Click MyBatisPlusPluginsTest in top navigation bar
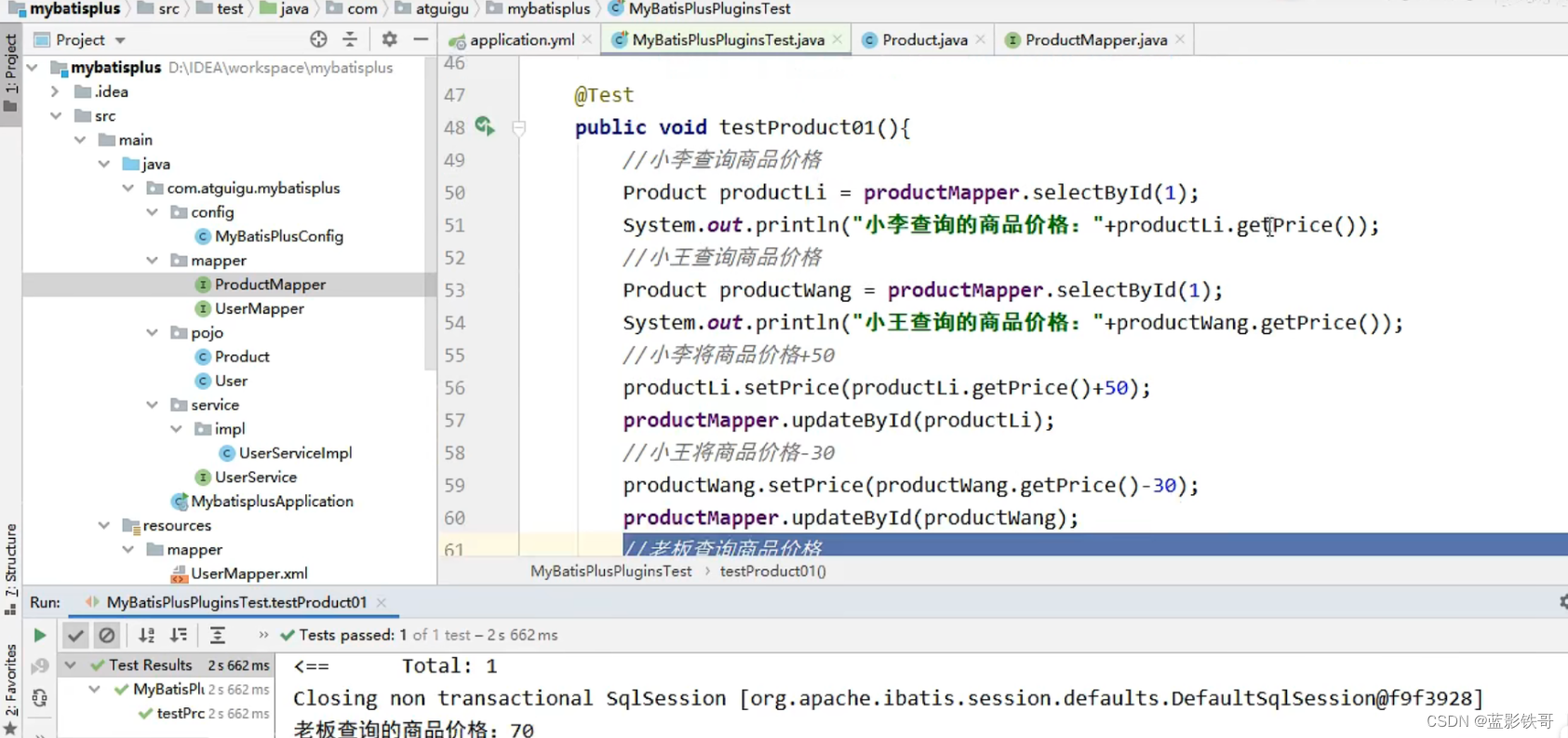The height and width of the screenshot is (738, 1568). 699,8
